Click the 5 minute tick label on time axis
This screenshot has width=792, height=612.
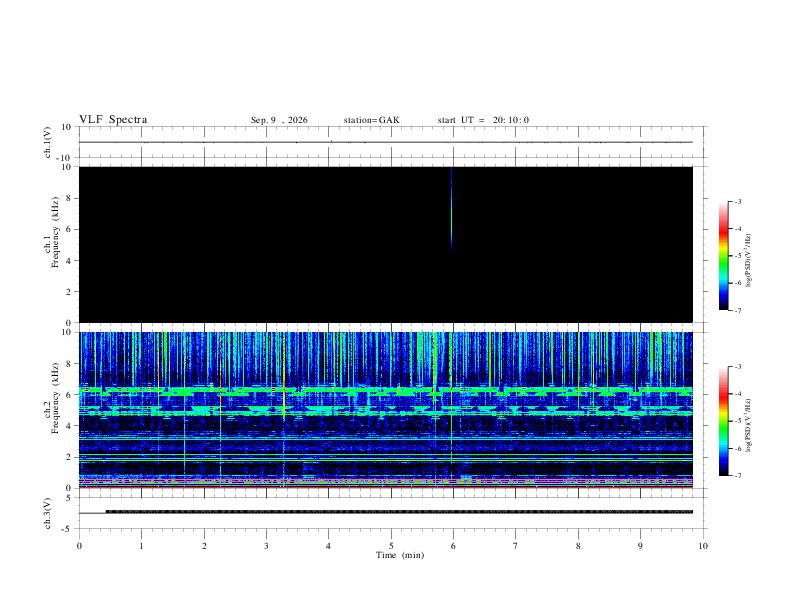(391, 546)
